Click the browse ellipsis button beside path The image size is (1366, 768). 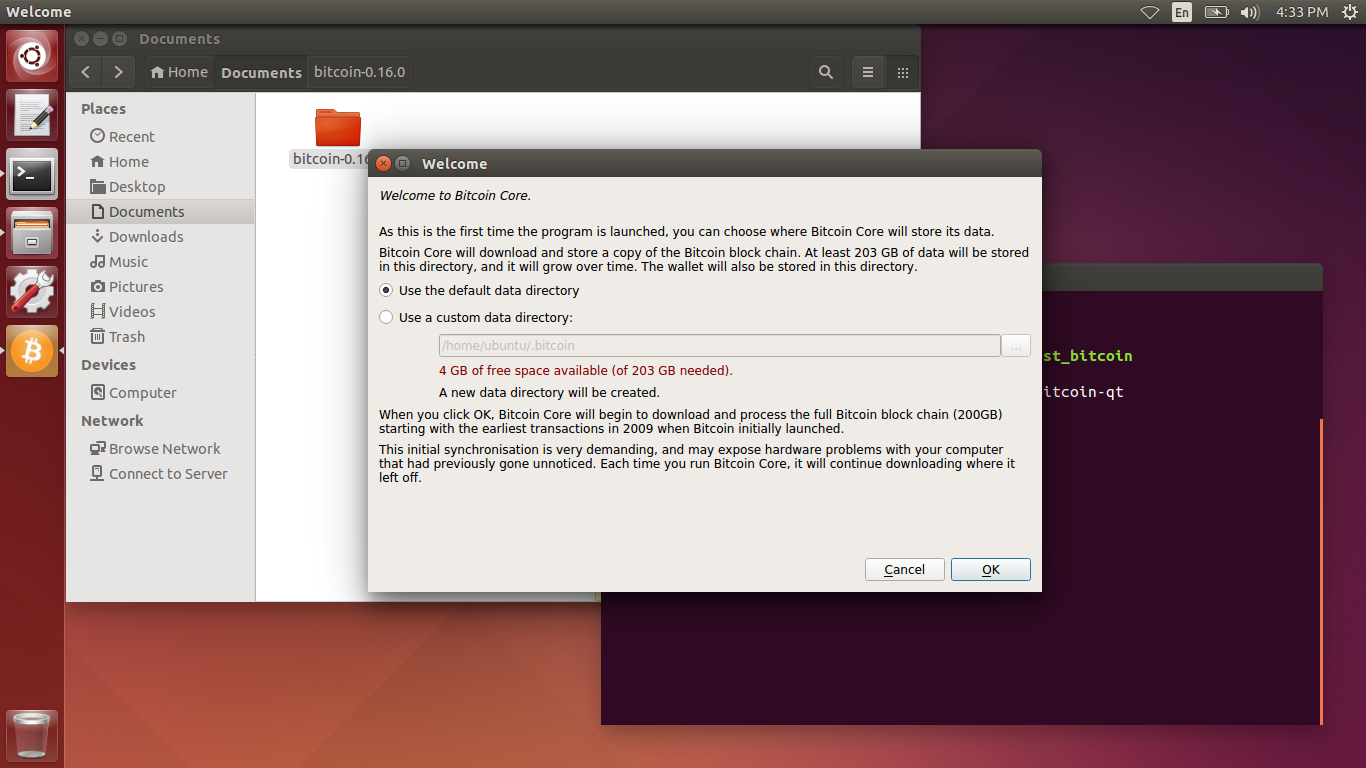click(x=1016, y=345)
